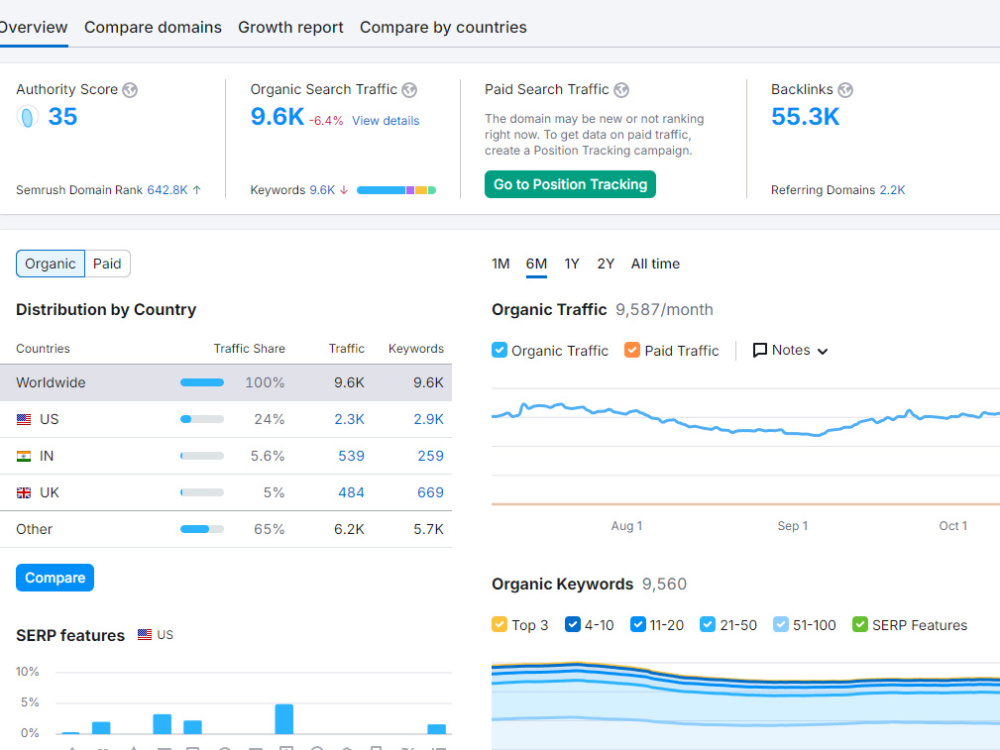Toggle the 51-100 positions checkbox

point(781,624)
